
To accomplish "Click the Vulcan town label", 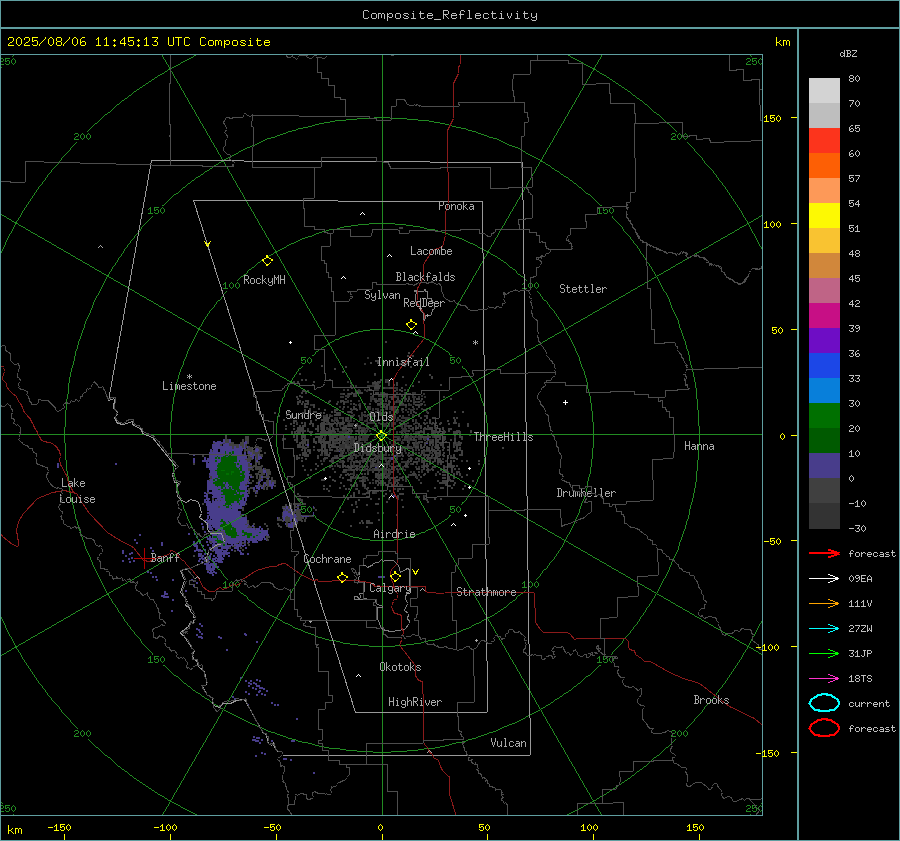I will pyautogui.click(x=508, y=743).
